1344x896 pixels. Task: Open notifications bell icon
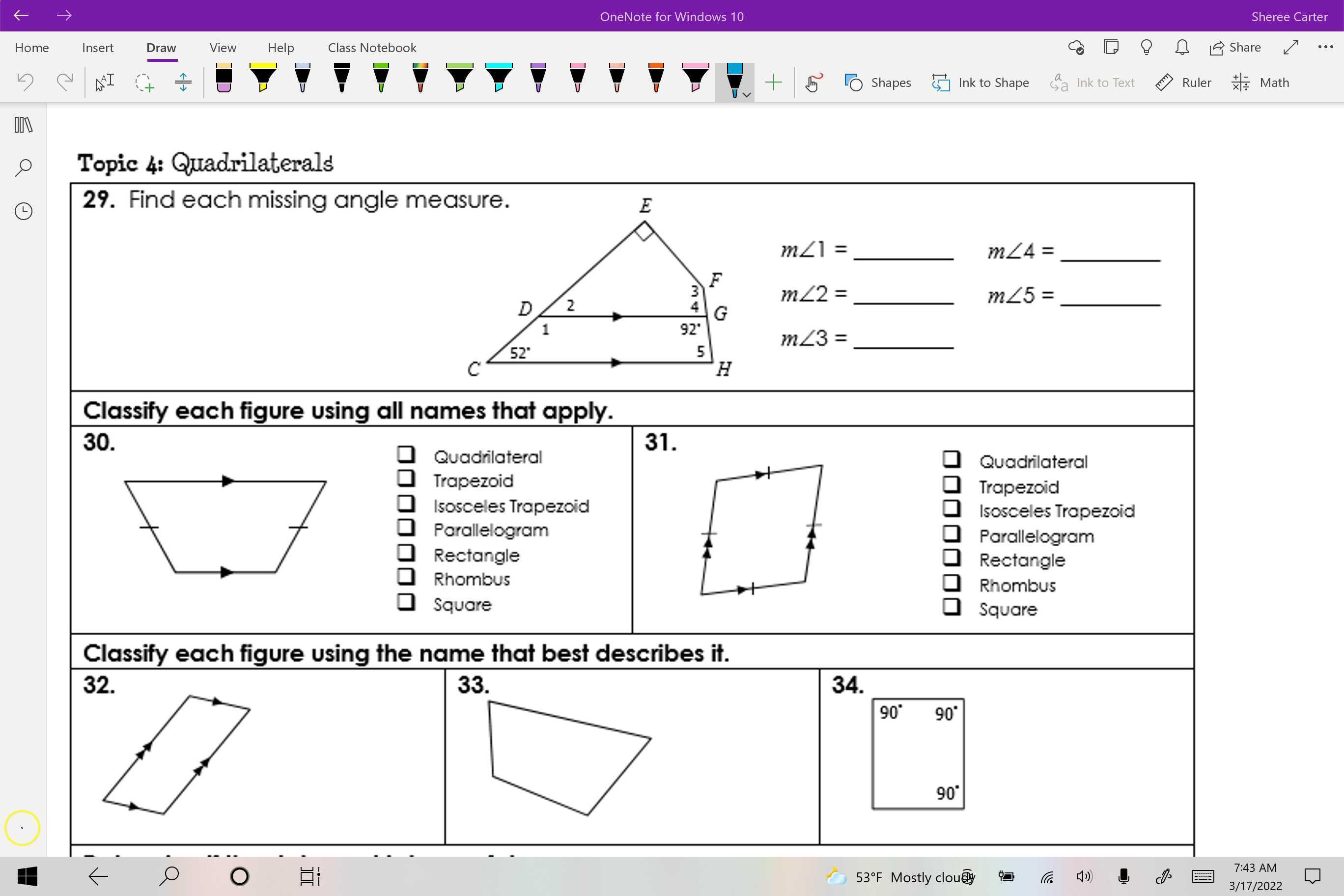(1182, 48)
